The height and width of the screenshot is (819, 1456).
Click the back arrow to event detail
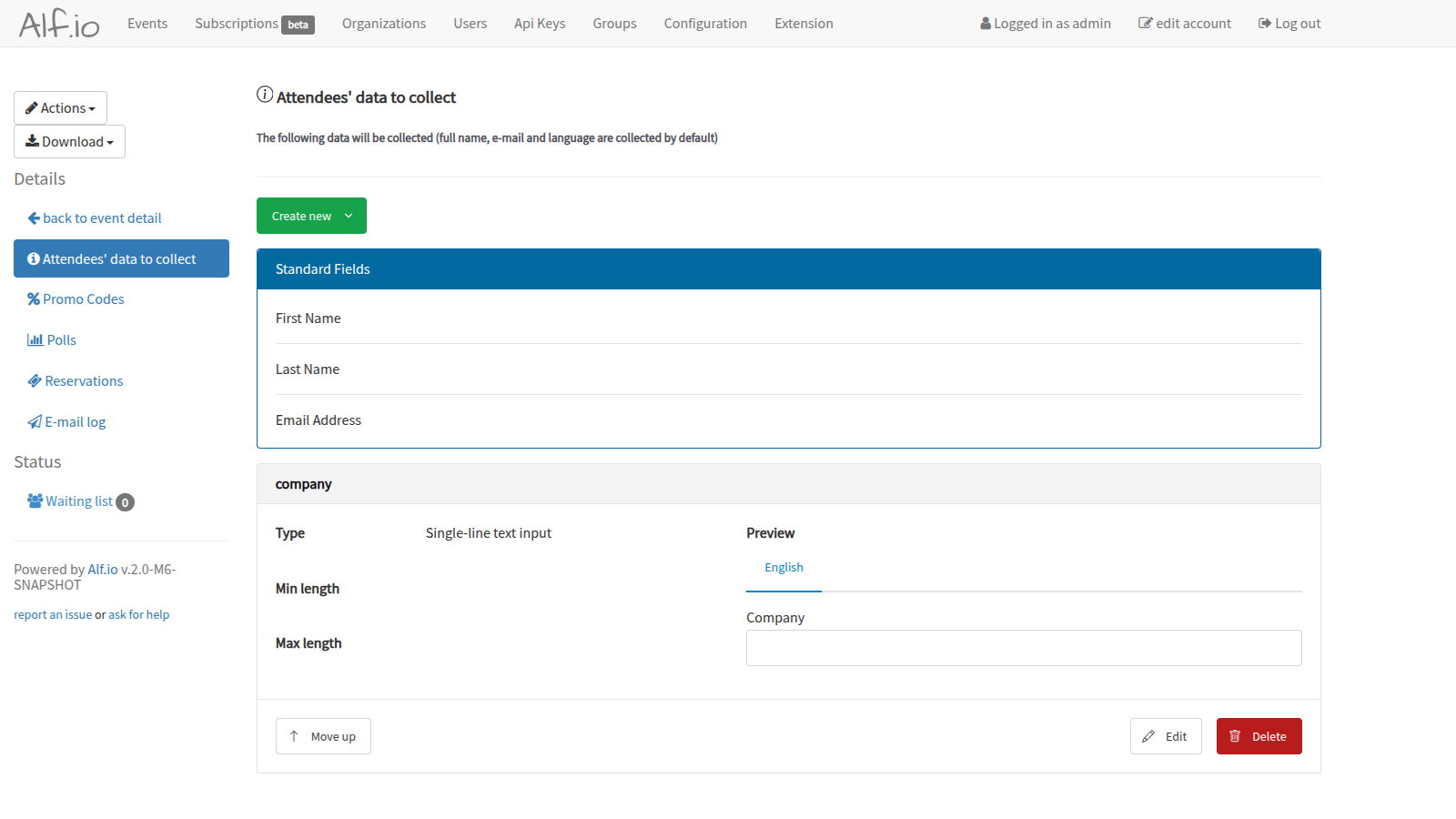point(34,218)
